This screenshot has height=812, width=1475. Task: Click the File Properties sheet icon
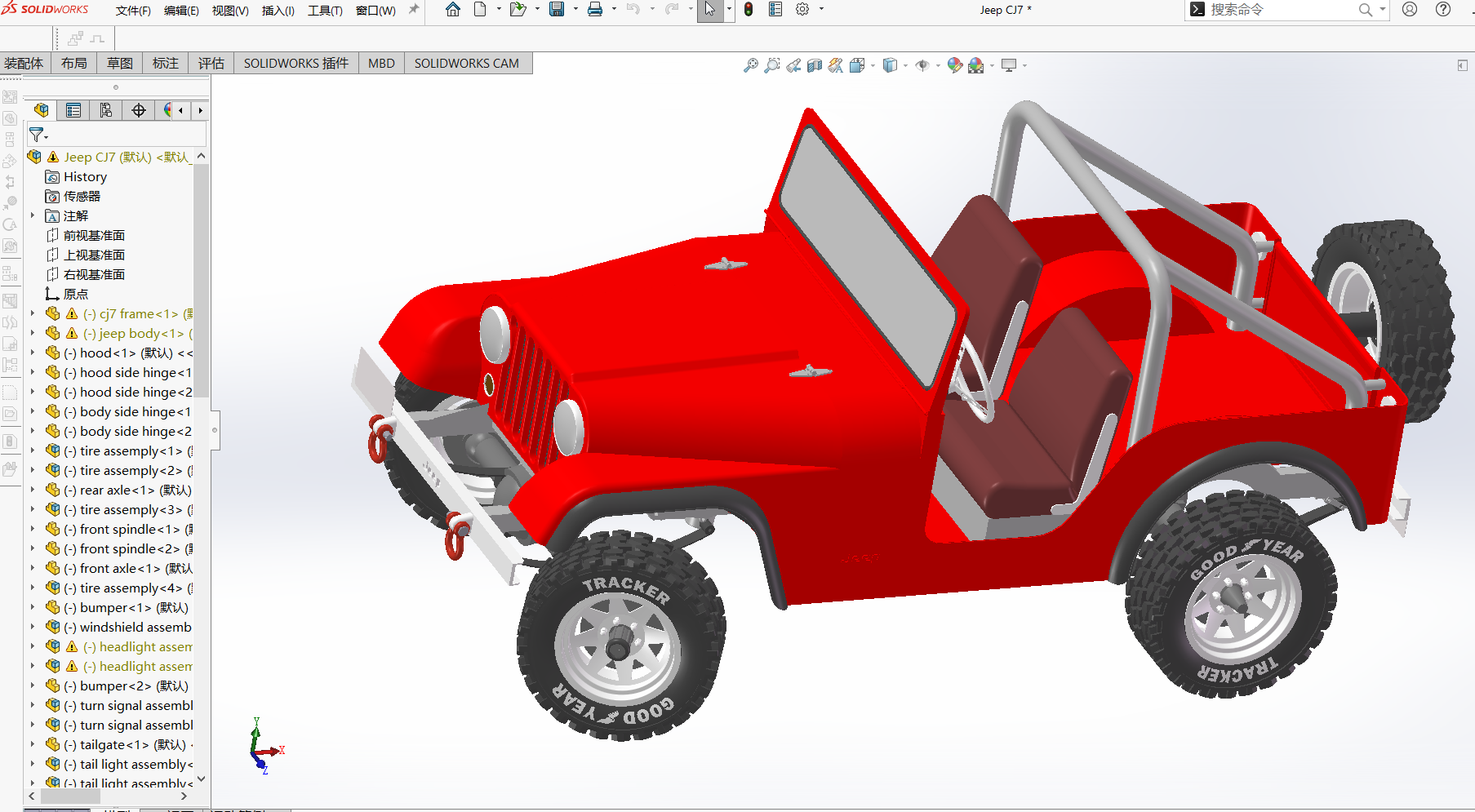pyautogui.click(x=775, y=10)
